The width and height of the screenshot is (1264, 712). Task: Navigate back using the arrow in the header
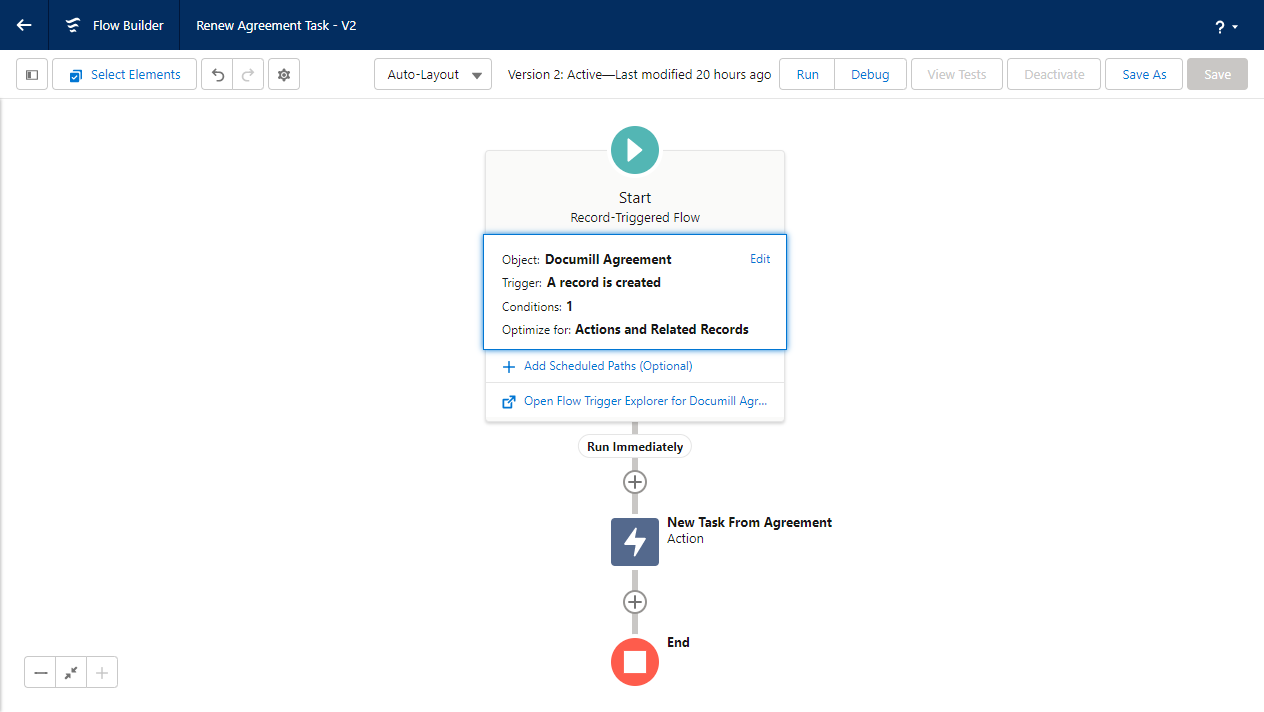pyautogui.click(x=22, y=24)
